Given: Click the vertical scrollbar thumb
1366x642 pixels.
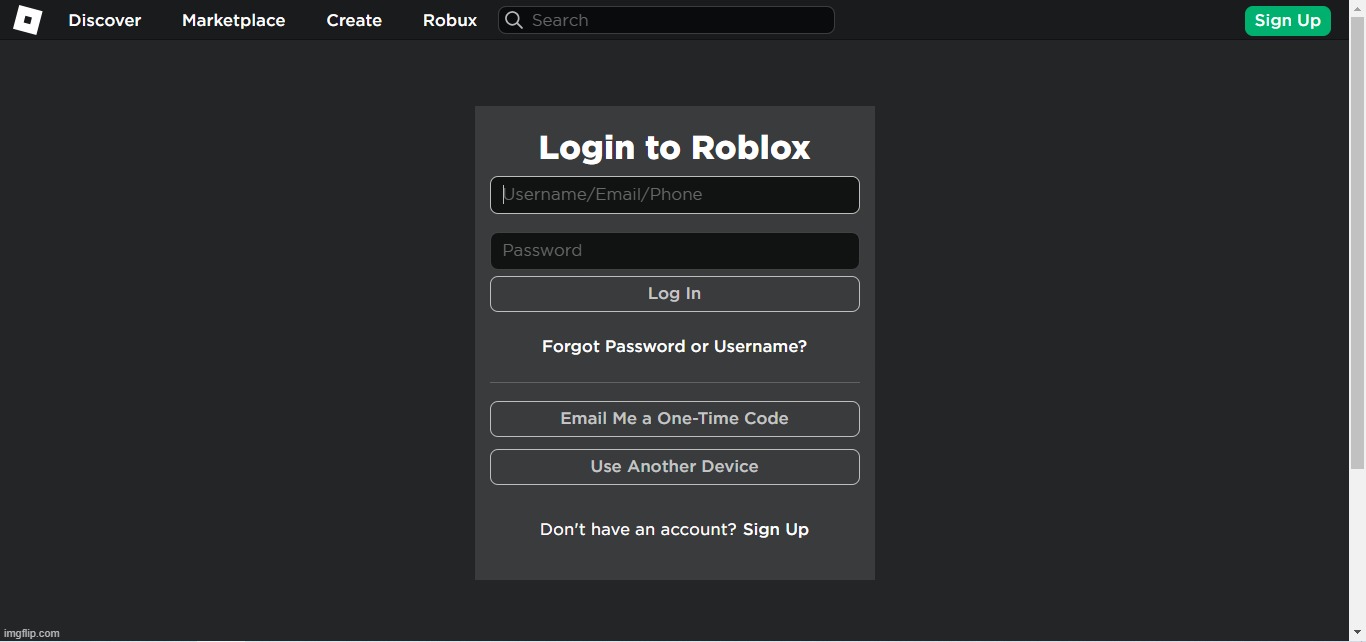Looking at the screenshot, I should pyautogui.click(x=1357, y=240).
